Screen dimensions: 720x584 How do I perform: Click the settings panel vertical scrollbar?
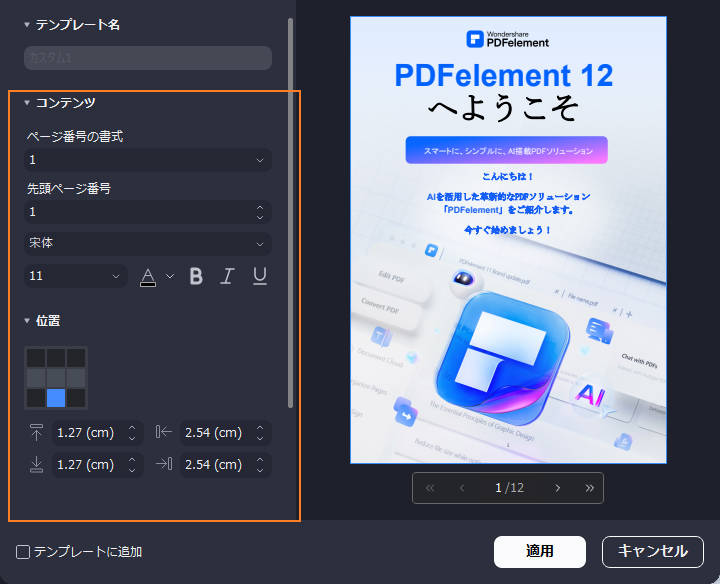pyautogui.click(x=290, y=213)
